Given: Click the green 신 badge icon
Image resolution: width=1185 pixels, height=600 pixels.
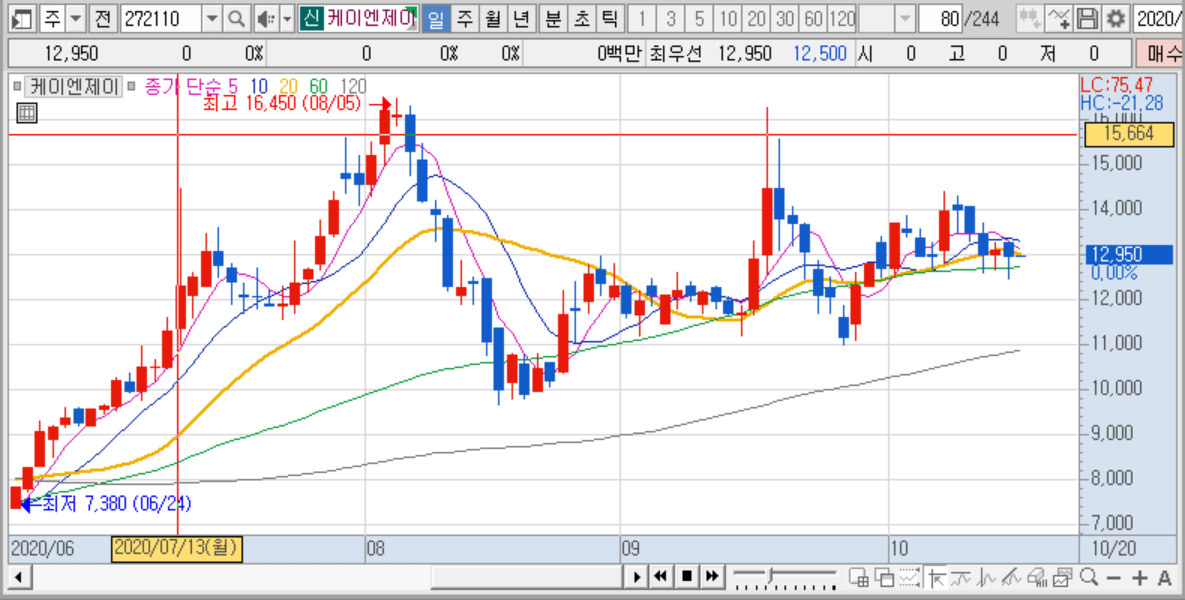Looking at the screenshot, I should click(311, 19).
